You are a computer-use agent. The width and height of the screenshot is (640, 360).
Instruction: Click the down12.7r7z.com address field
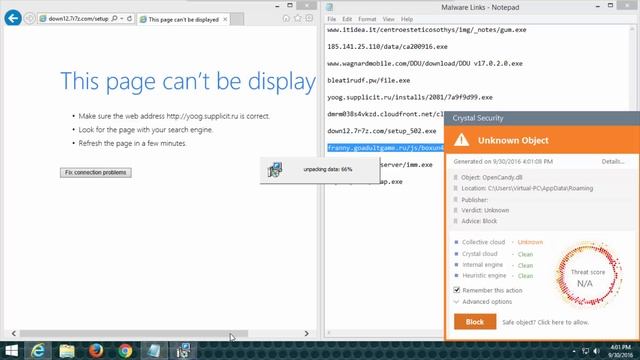[x=78, y=19]
